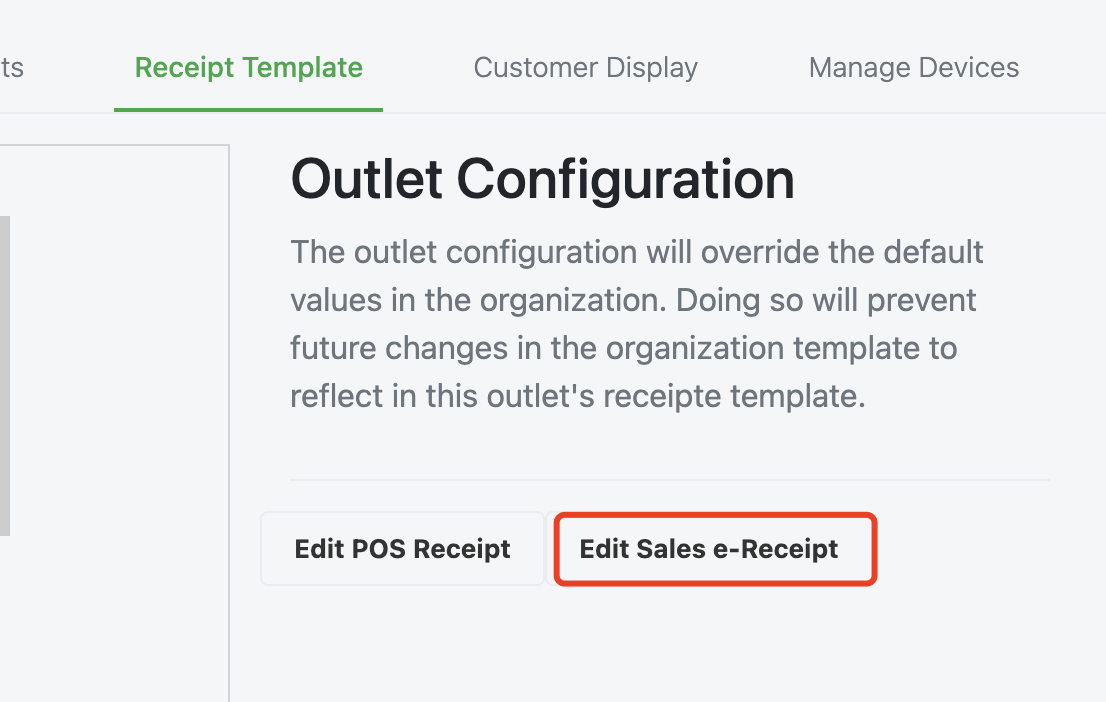
Task: Open the Edit Sales e-Receipt editor
Action: (x=715, y=549)
